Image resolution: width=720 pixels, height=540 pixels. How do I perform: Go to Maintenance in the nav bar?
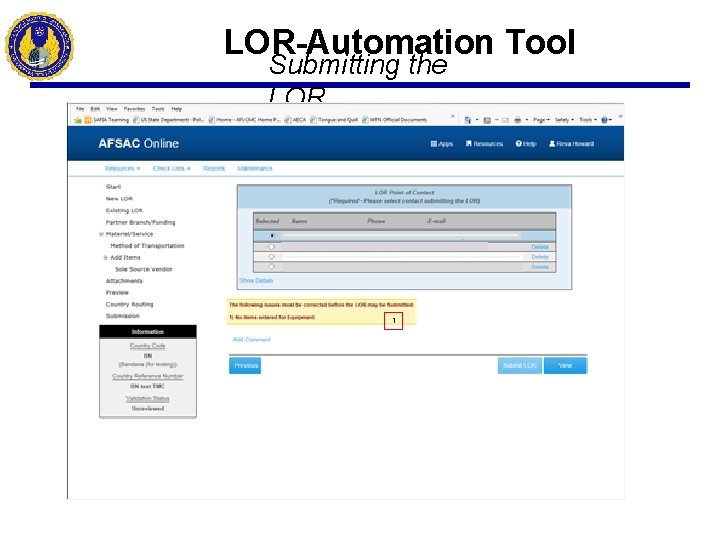pos(255,169)
